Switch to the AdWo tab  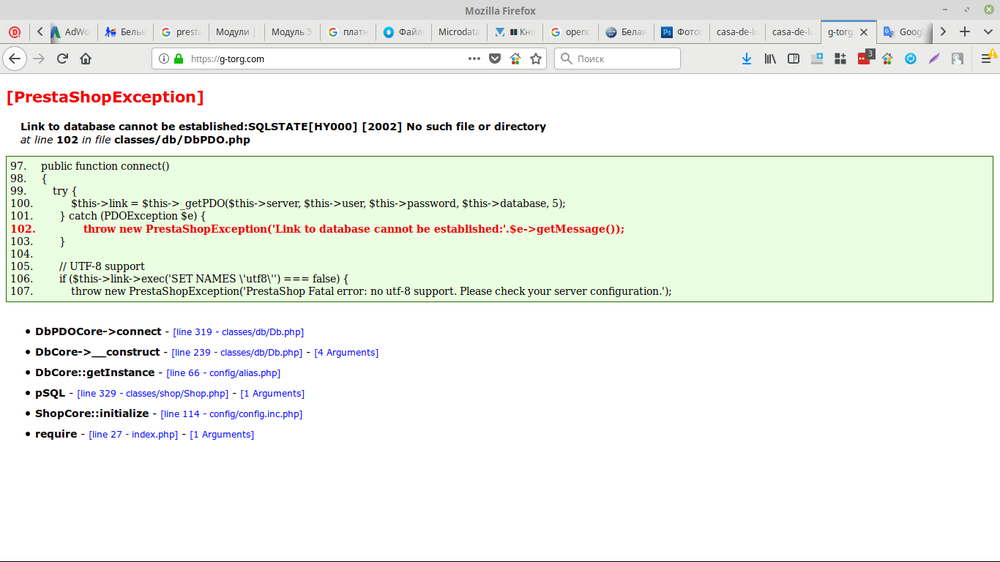(71, 32)
